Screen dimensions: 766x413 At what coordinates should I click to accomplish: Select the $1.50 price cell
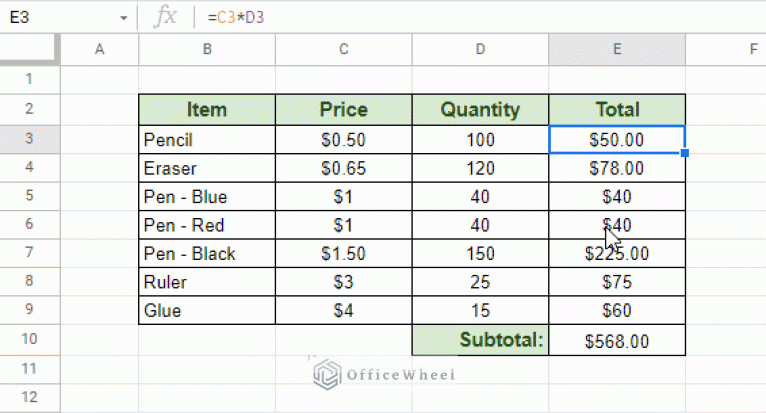[343, 254]
